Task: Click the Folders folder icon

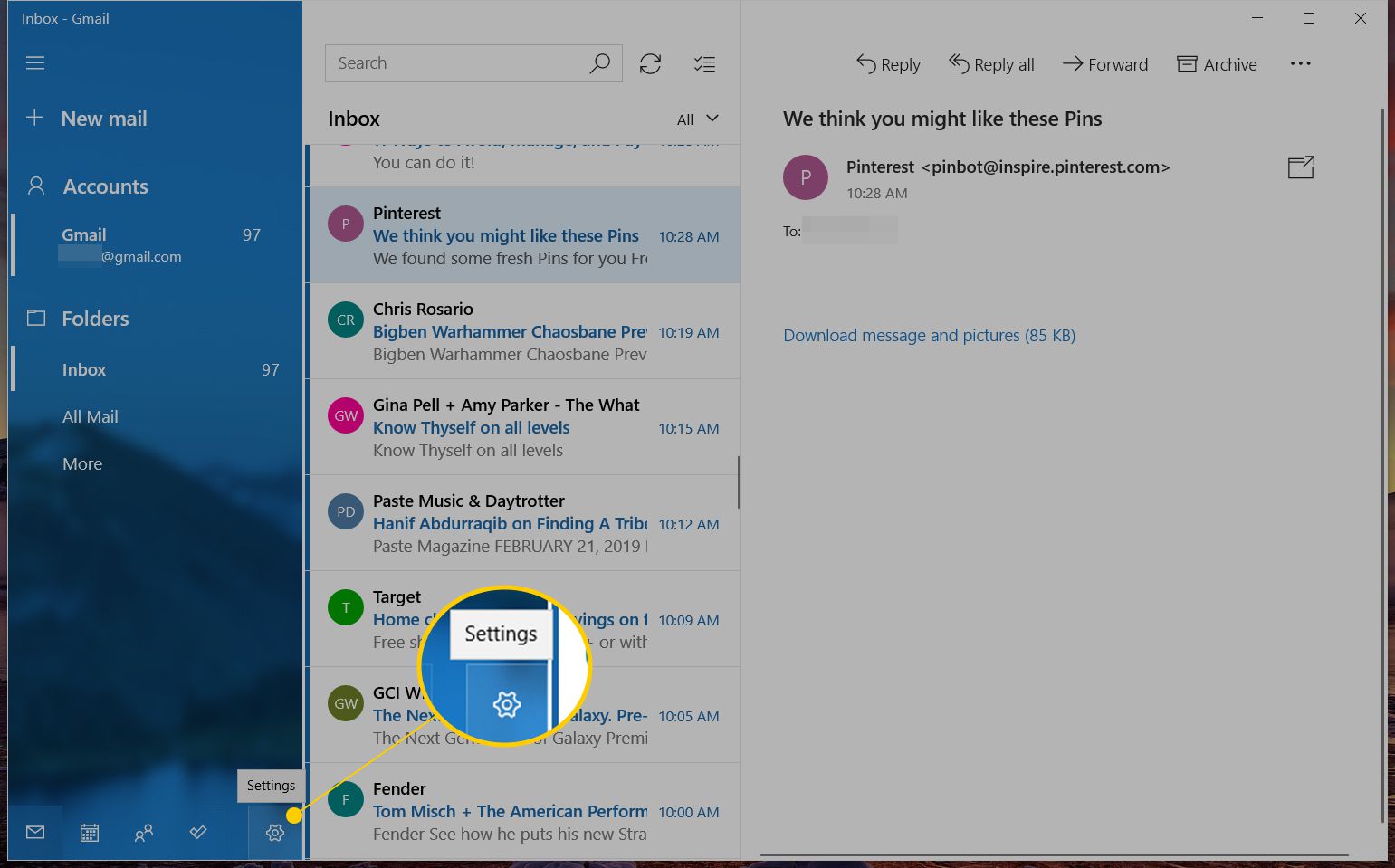Action: (36, 318)
